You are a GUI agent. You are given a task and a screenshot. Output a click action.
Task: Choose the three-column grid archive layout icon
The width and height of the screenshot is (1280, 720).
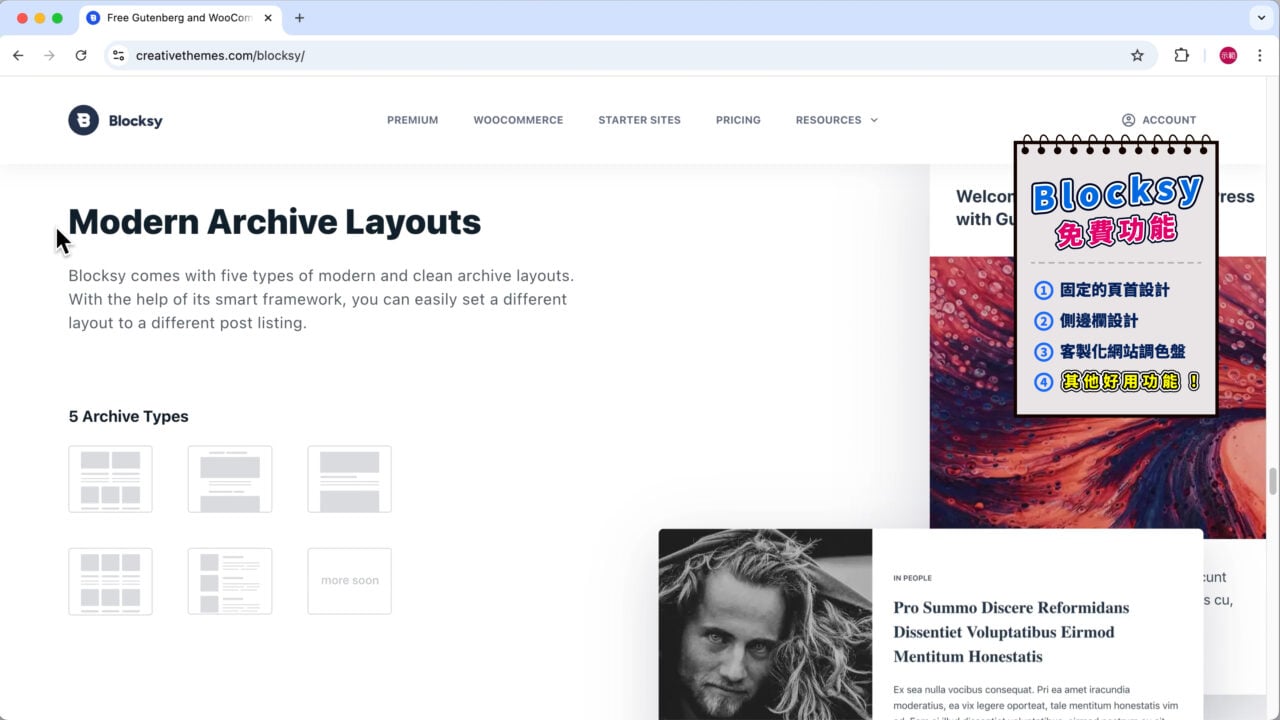click(x=110, y=581)
